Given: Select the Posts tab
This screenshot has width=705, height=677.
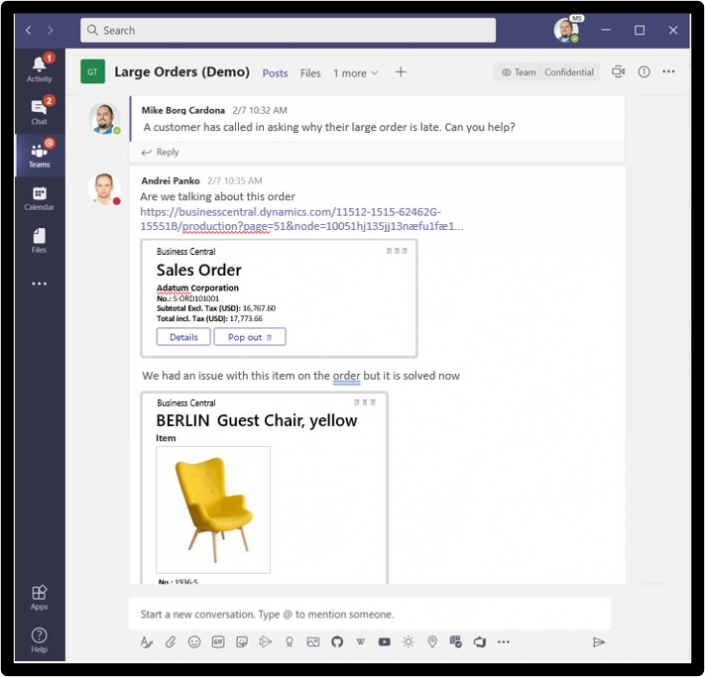Looking at the screenshot, I should pyautogui.click(x=275, y=73).
